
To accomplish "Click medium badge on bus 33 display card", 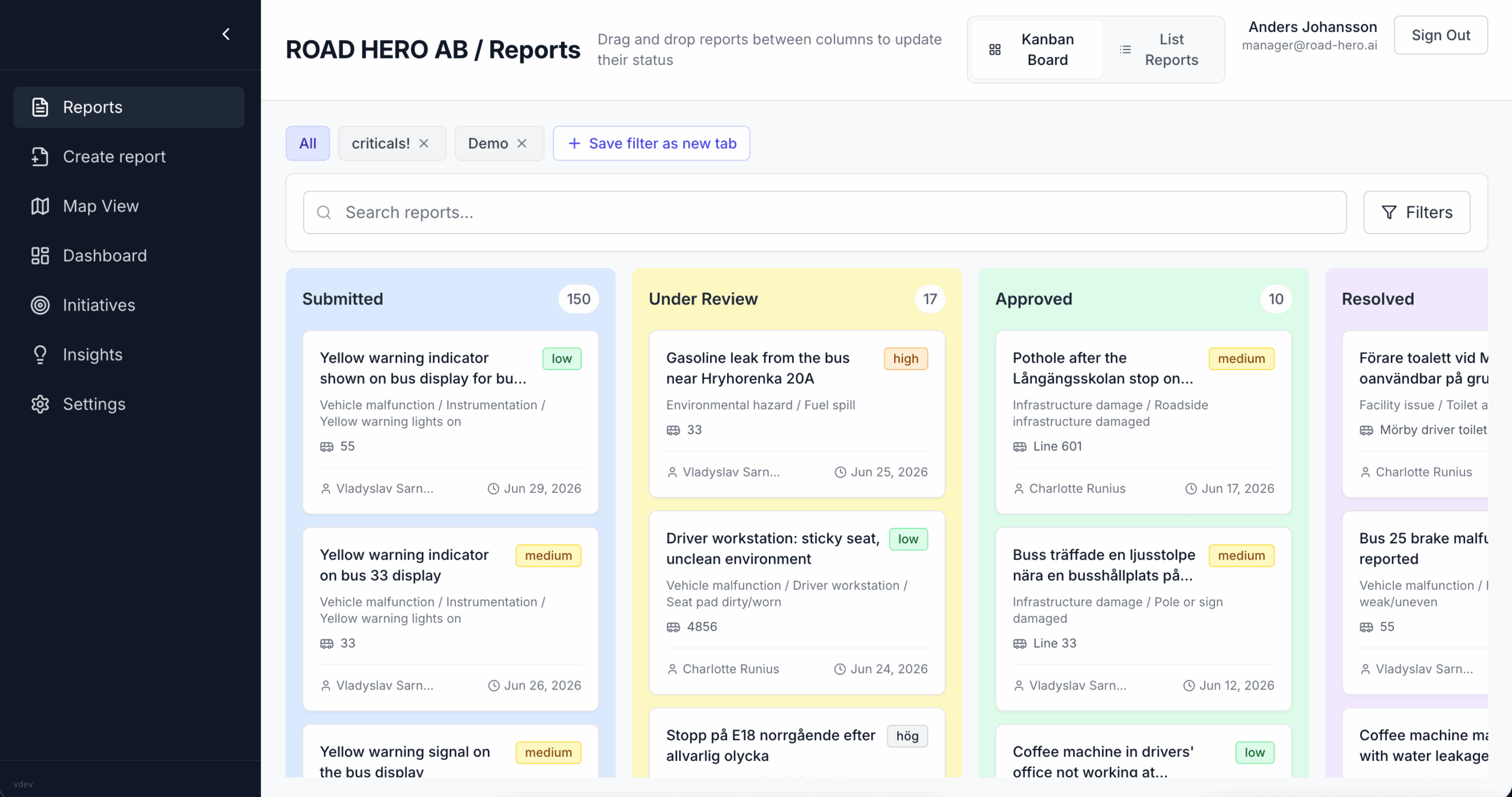I will click(x=549, y=556).
